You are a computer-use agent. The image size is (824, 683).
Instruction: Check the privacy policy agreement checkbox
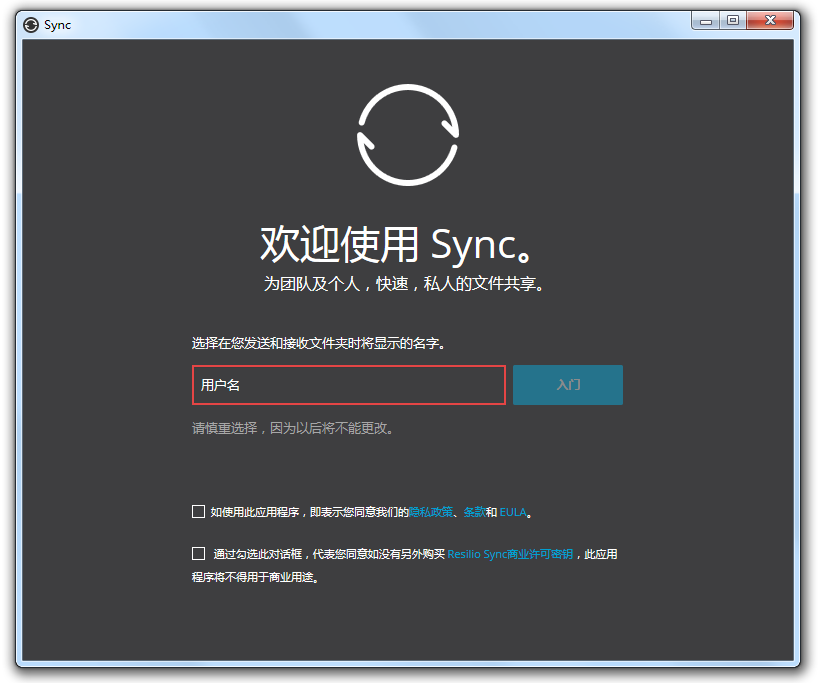198,511
